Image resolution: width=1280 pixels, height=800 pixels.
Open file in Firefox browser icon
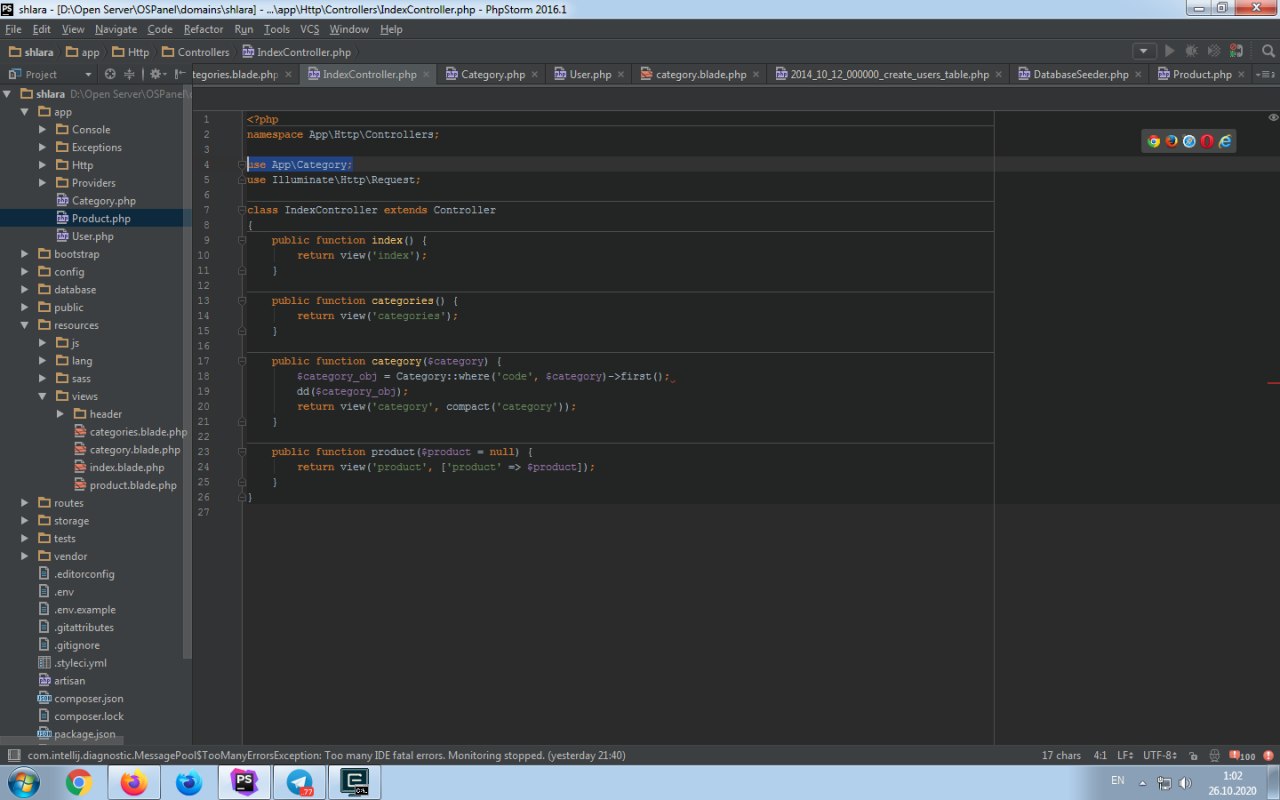(1171, 141)
